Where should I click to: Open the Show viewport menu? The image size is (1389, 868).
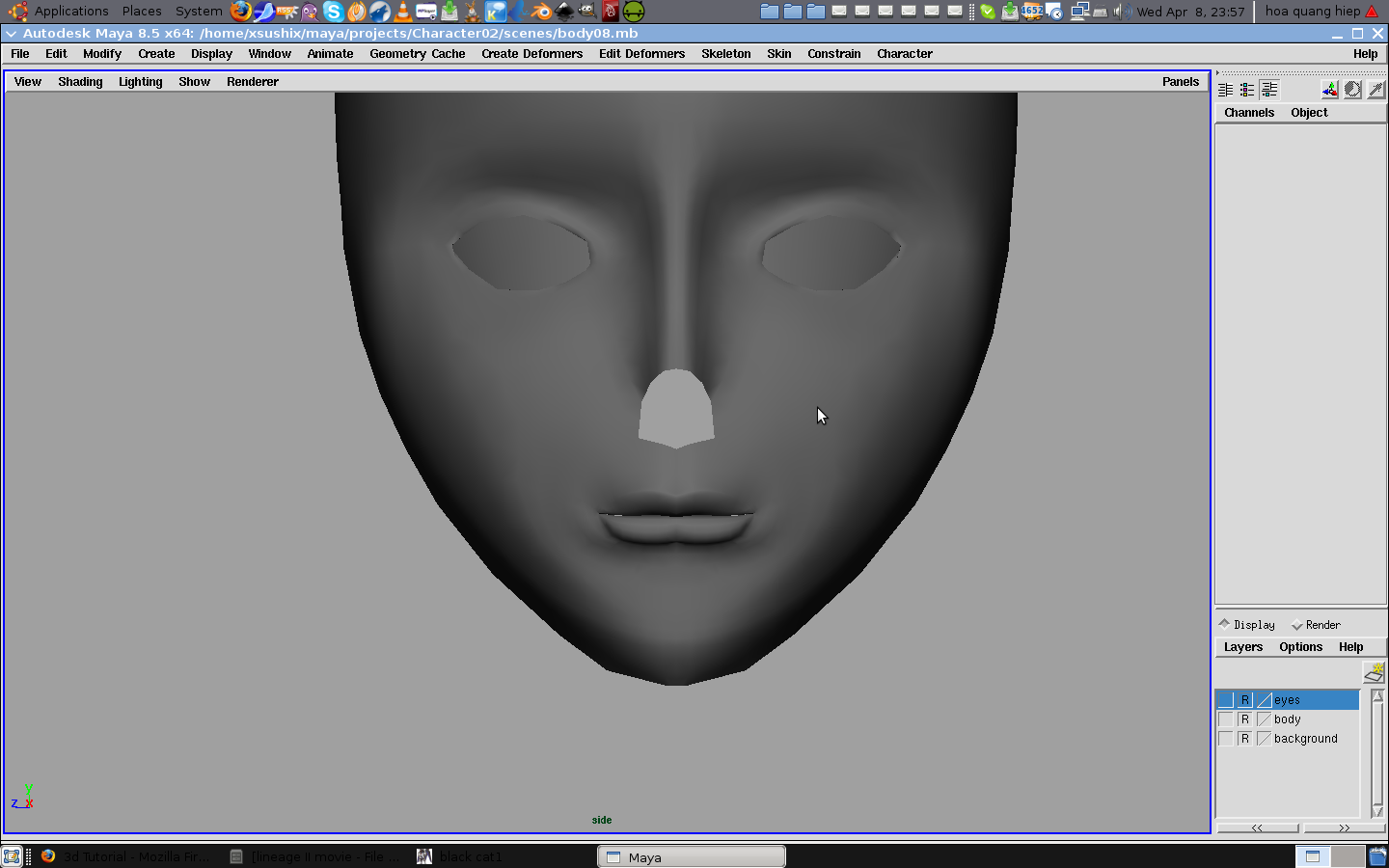click(x=194, y=82)
